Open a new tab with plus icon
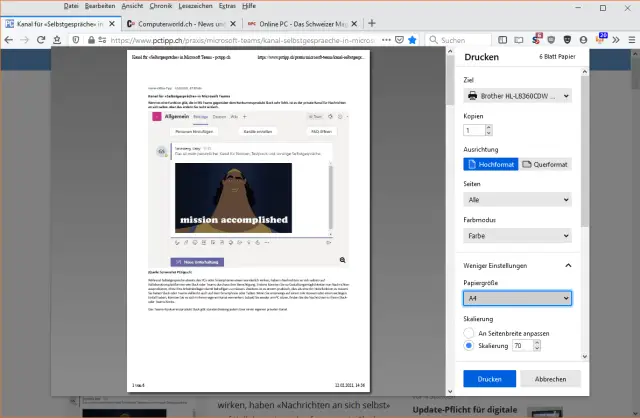The image size is (640, 418). tap(372, 23)
